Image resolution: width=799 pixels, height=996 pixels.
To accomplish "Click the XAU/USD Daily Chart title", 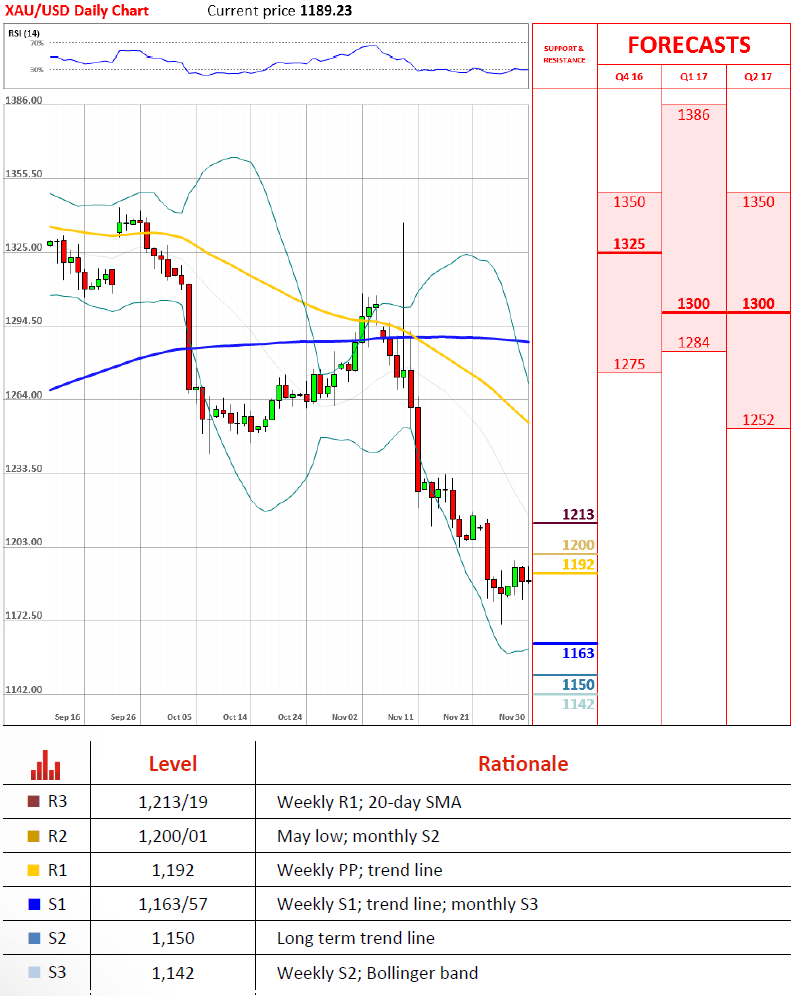I will (x=77, y=11).
